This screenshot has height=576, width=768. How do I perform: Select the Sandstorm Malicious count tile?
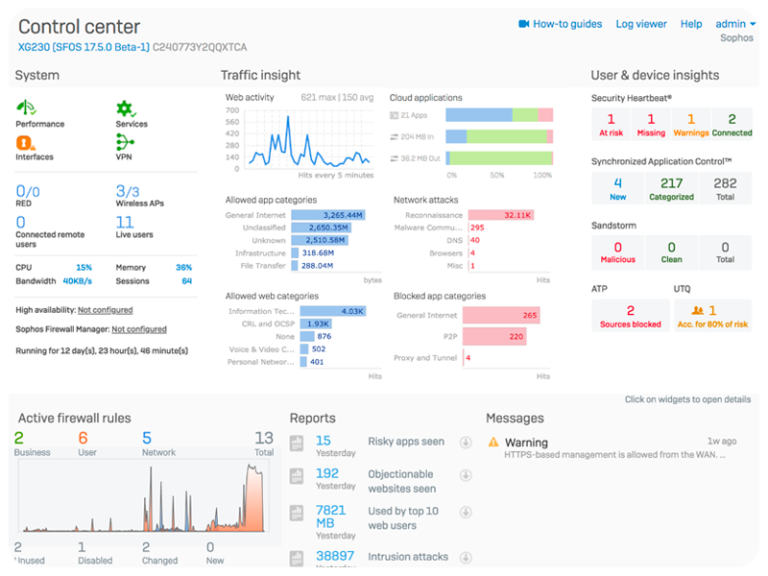click(617, 252)
